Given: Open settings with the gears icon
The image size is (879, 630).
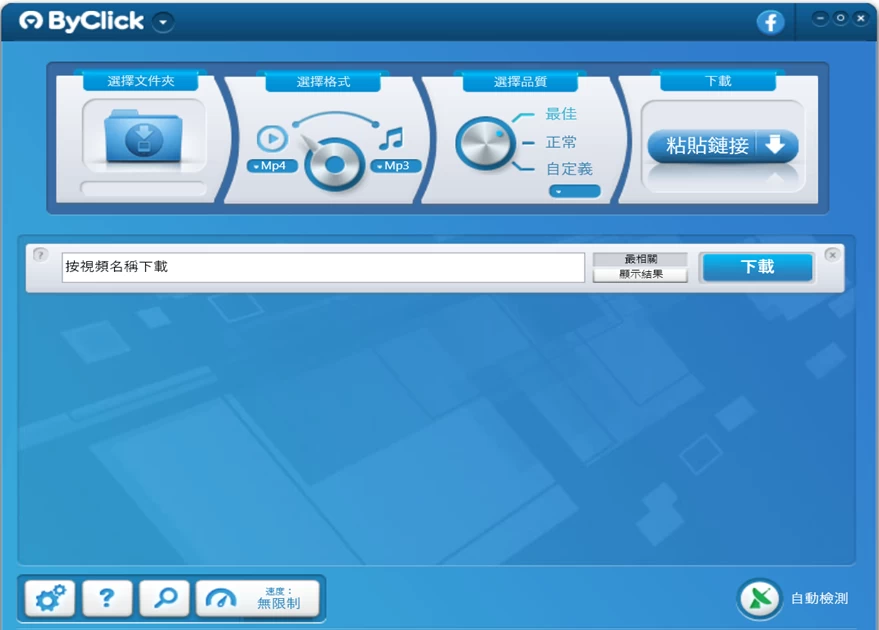Looking at the screenshot, I should click(x=50, y=598).
